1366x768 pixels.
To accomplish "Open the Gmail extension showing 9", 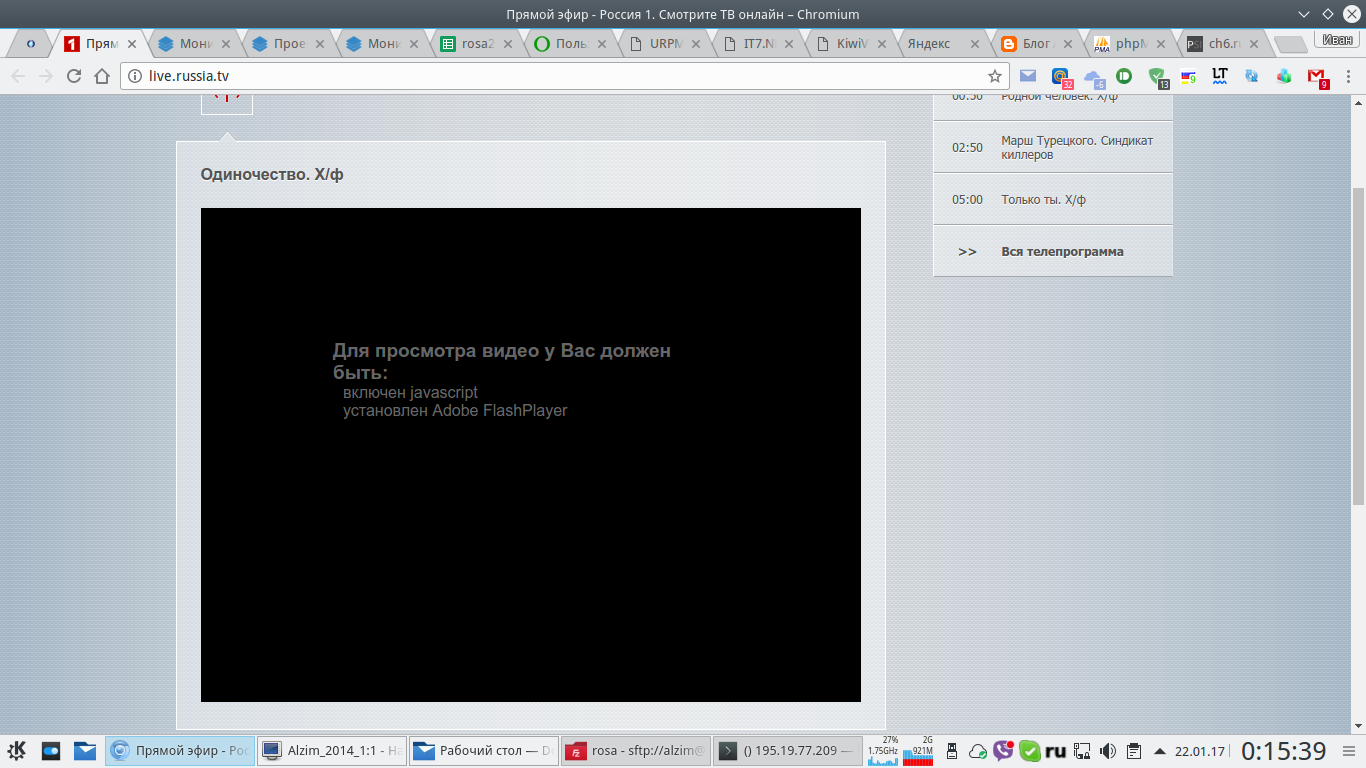I will (1318, 77).
